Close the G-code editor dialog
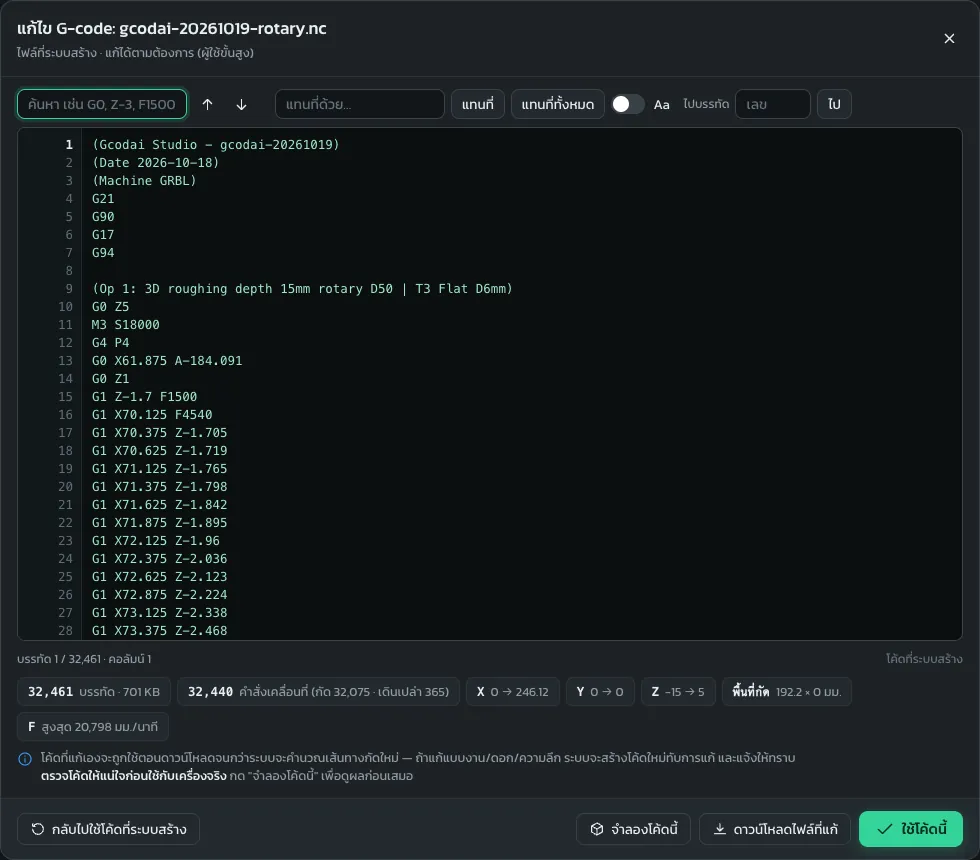 point(949,39)
